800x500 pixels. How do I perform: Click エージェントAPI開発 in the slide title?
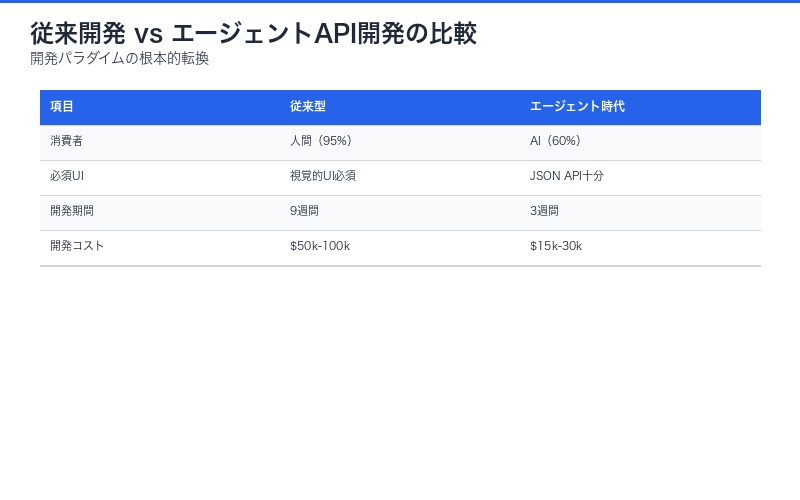point(264,33)
